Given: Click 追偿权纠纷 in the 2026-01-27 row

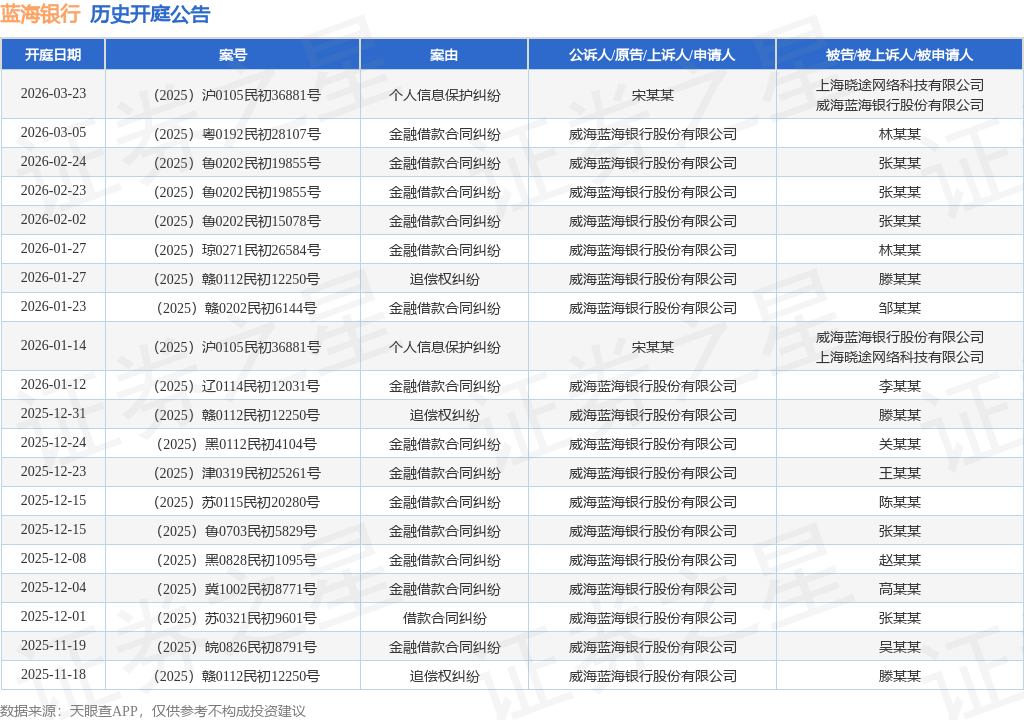Looking at the screenshot, I should pos(445,280).
